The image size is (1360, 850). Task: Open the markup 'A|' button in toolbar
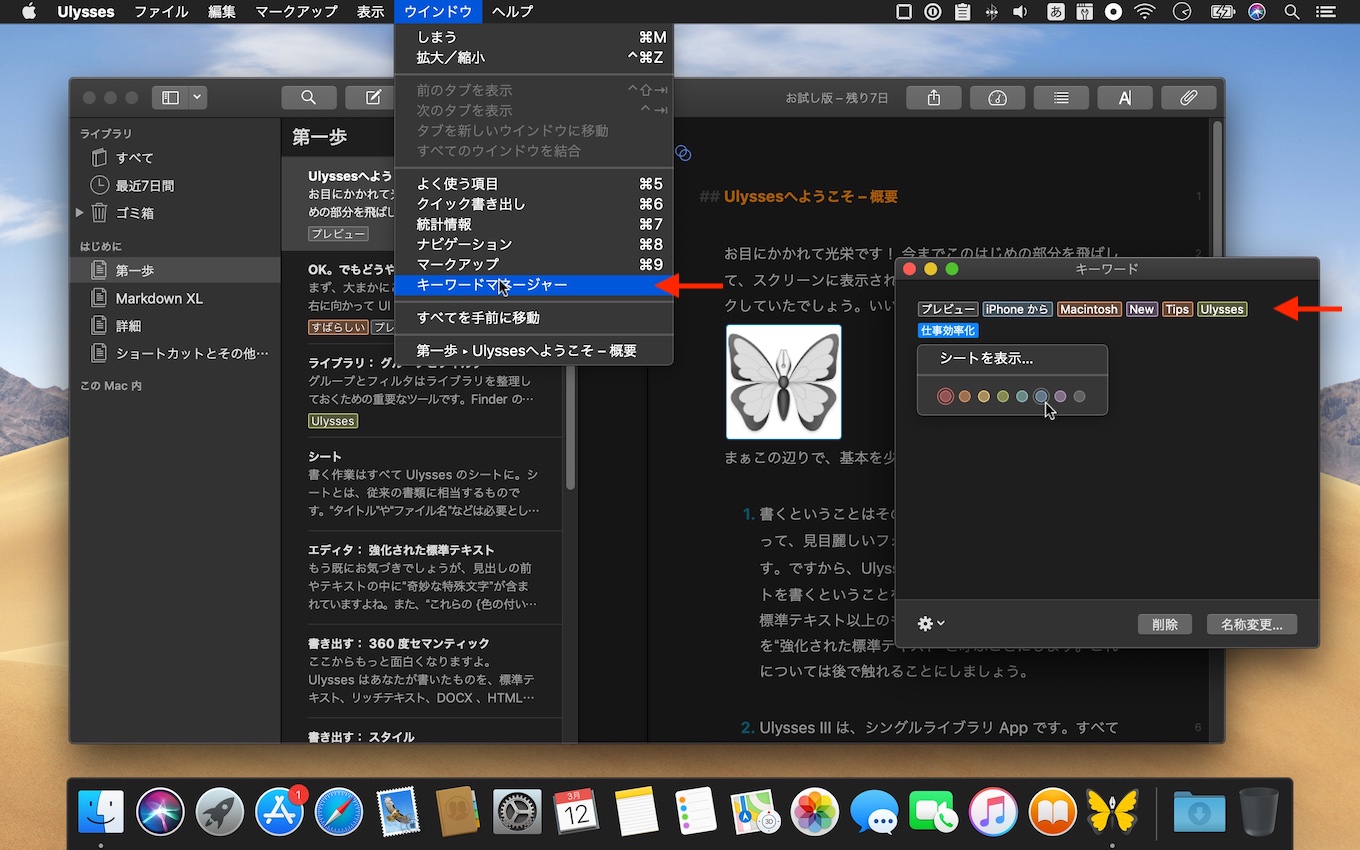1125,98
